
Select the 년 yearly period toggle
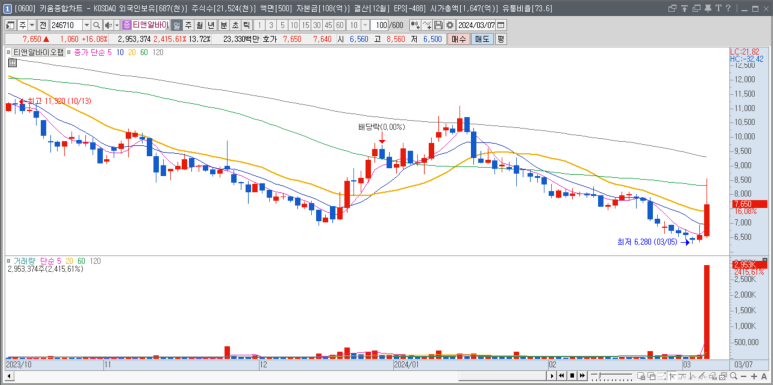point(211,25)
